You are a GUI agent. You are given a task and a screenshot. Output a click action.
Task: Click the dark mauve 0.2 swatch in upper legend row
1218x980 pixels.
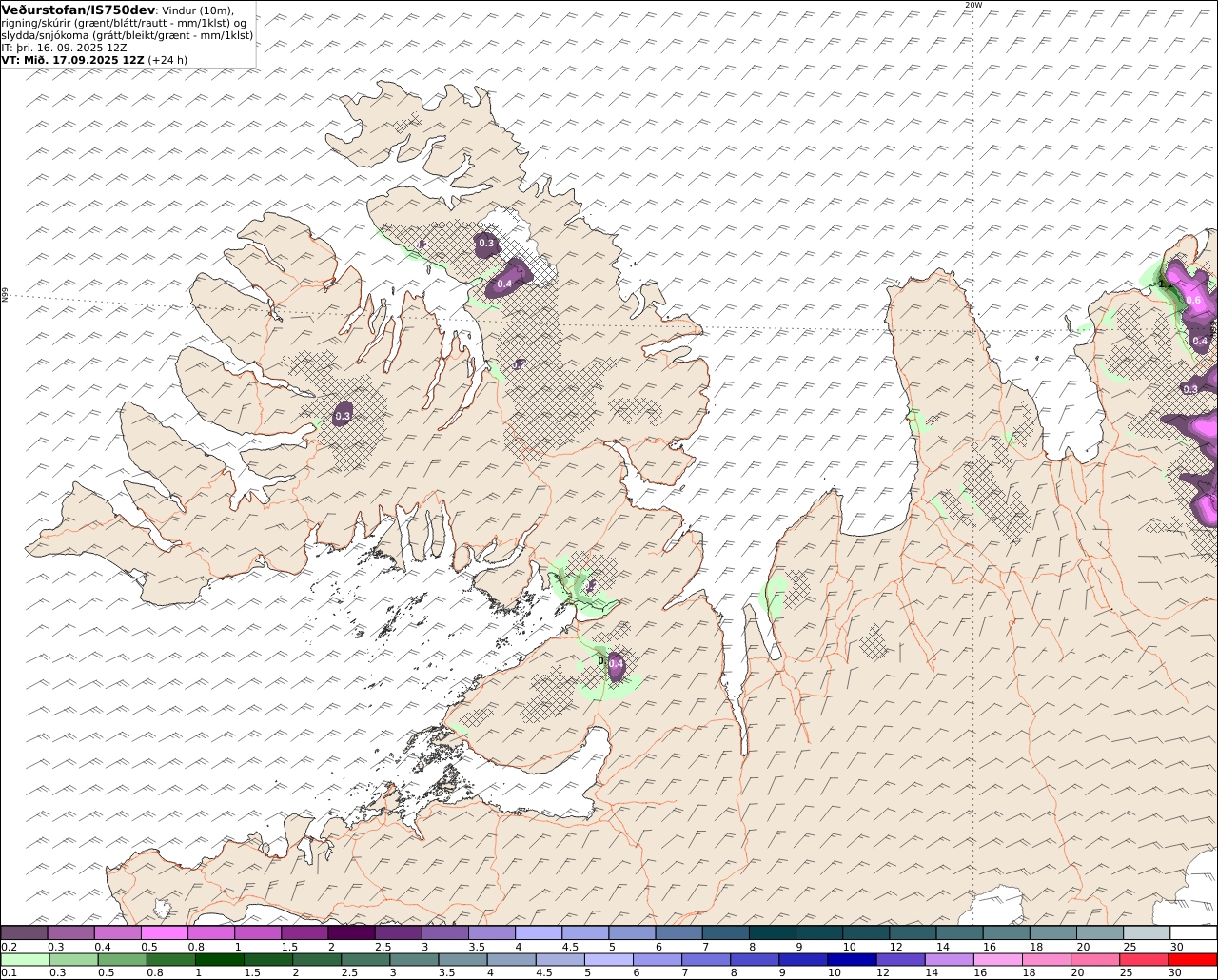coord(24,932)
